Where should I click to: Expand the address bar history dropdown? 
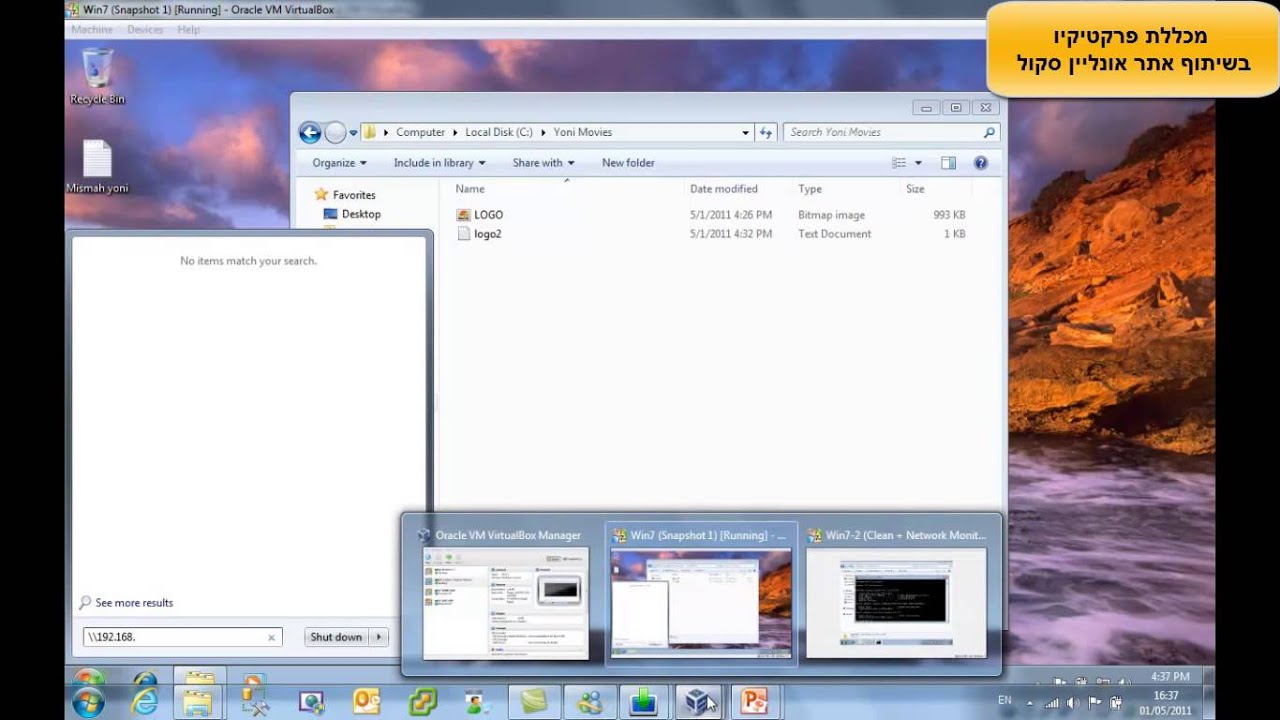(745, 132)
